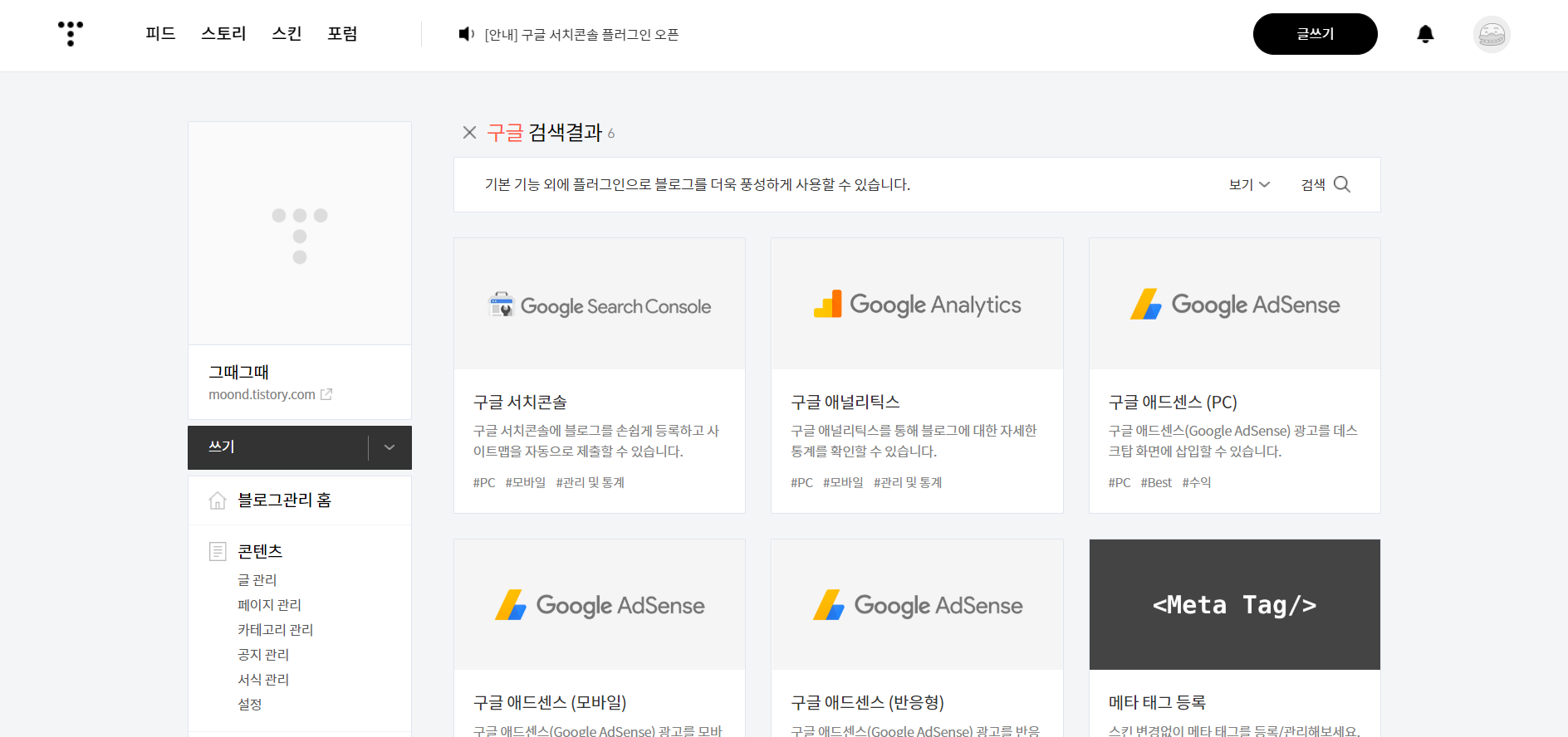Click the home icon beside 블로그관리 홈
This screenshot has height=737, width=1568.
(218, 500)
